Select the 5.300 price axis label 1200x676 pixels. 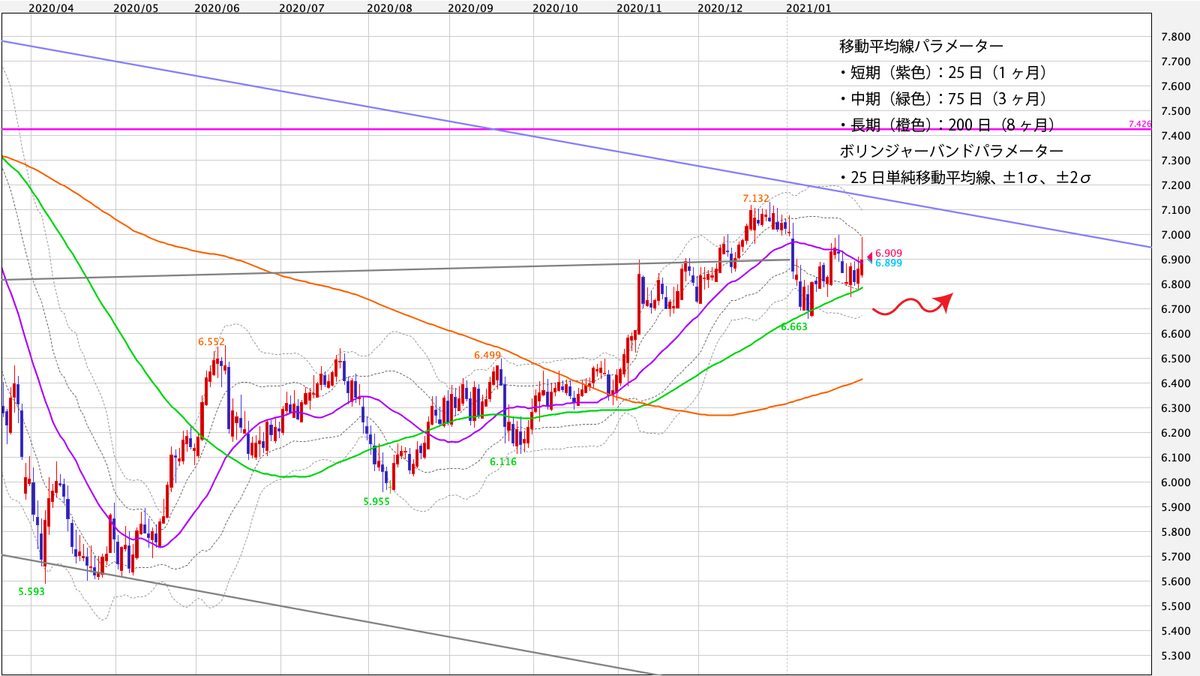pyautogui.click(x=1174, y=656)
